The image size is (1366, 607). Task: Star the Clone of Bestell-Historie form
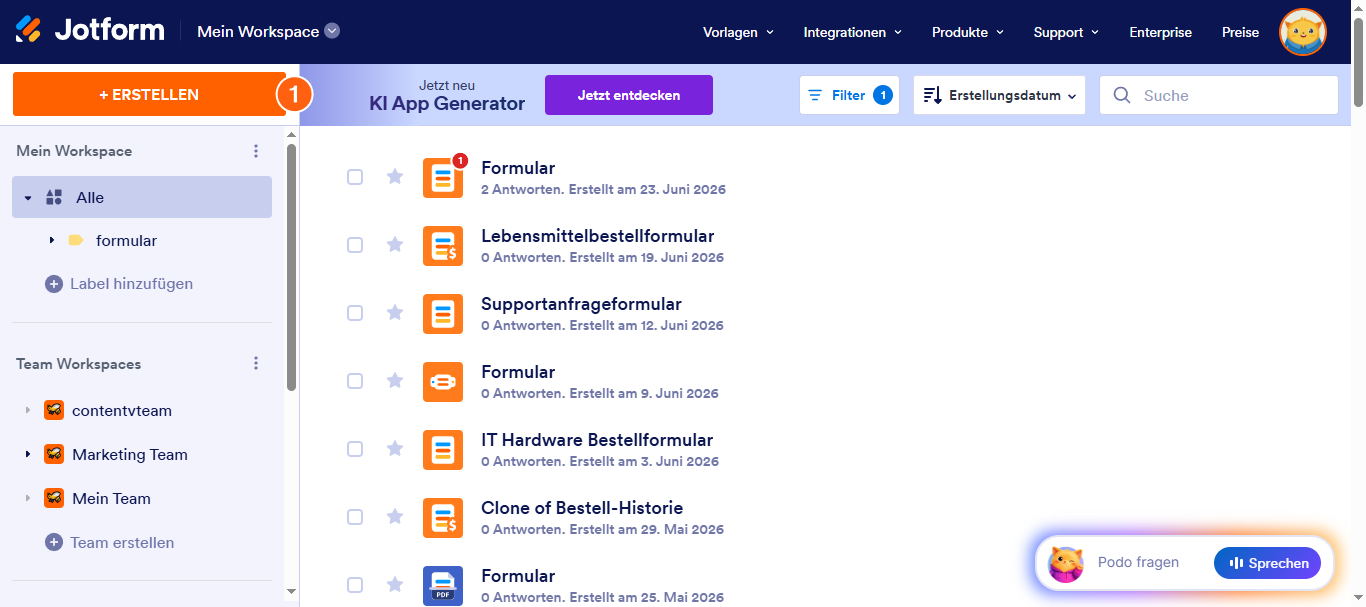click(x=395, y=517)
